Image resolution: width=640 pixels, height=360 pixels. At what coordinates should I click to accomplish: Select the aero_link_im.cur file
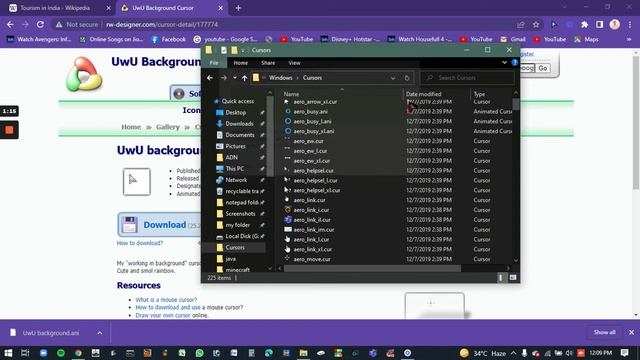click(x=313, y=229)
